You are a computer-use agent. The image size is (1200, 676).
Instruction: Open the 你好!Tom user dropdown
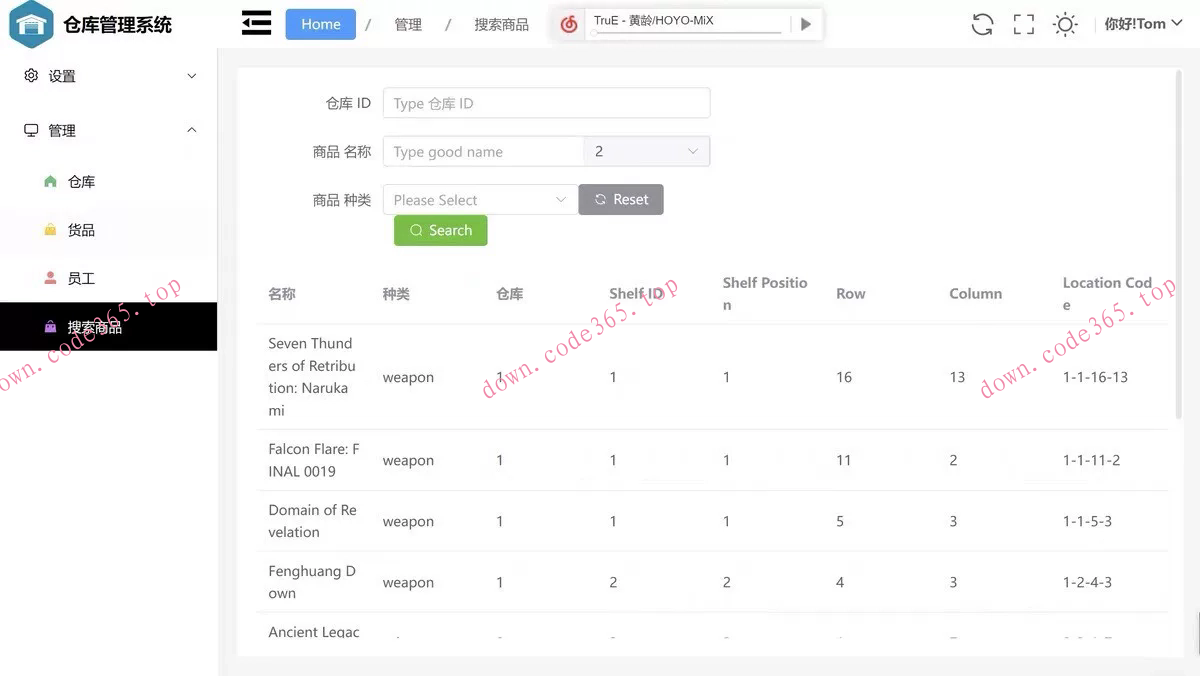(1143, 23)
